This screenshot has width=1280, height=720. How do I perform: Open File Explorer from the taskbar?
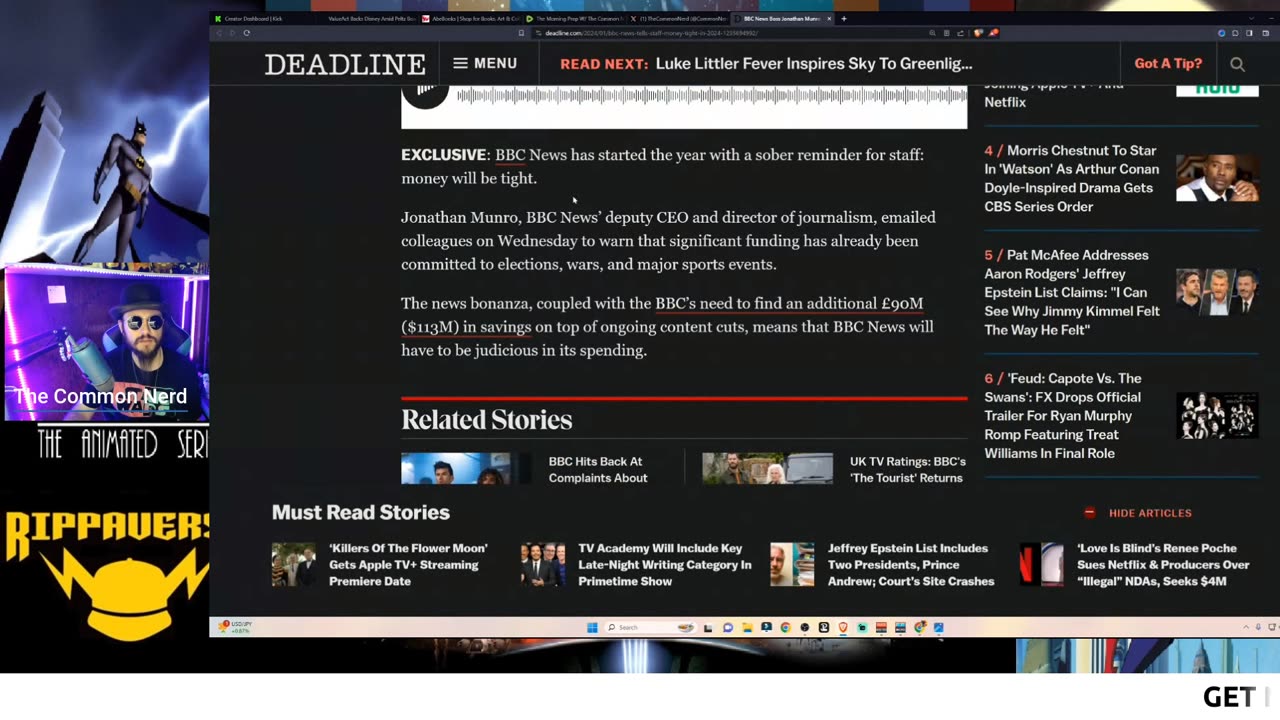coord(747,627)
